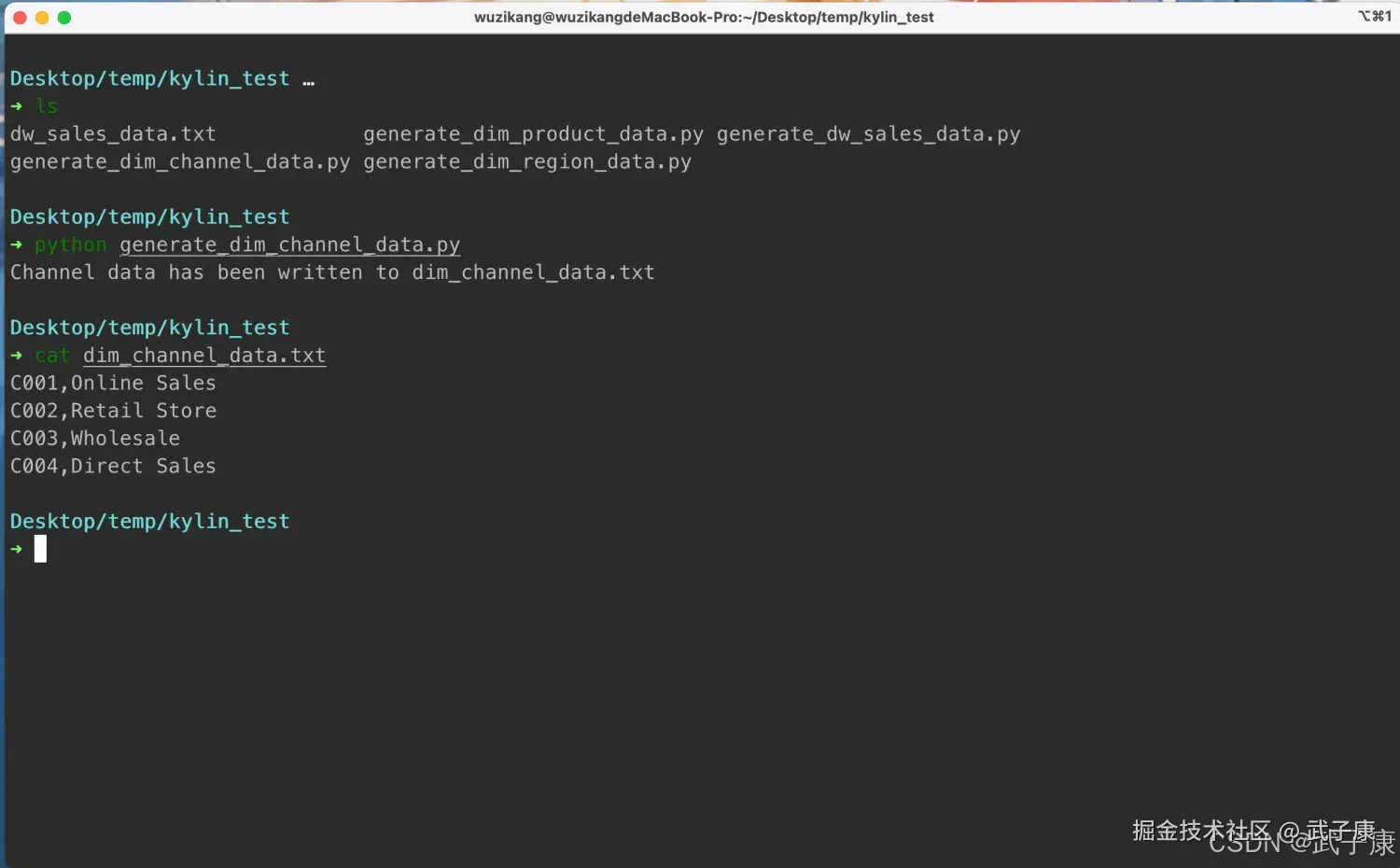Click the 'python' command word
The height and width of the screenshot is (868, 1400).
71,245
